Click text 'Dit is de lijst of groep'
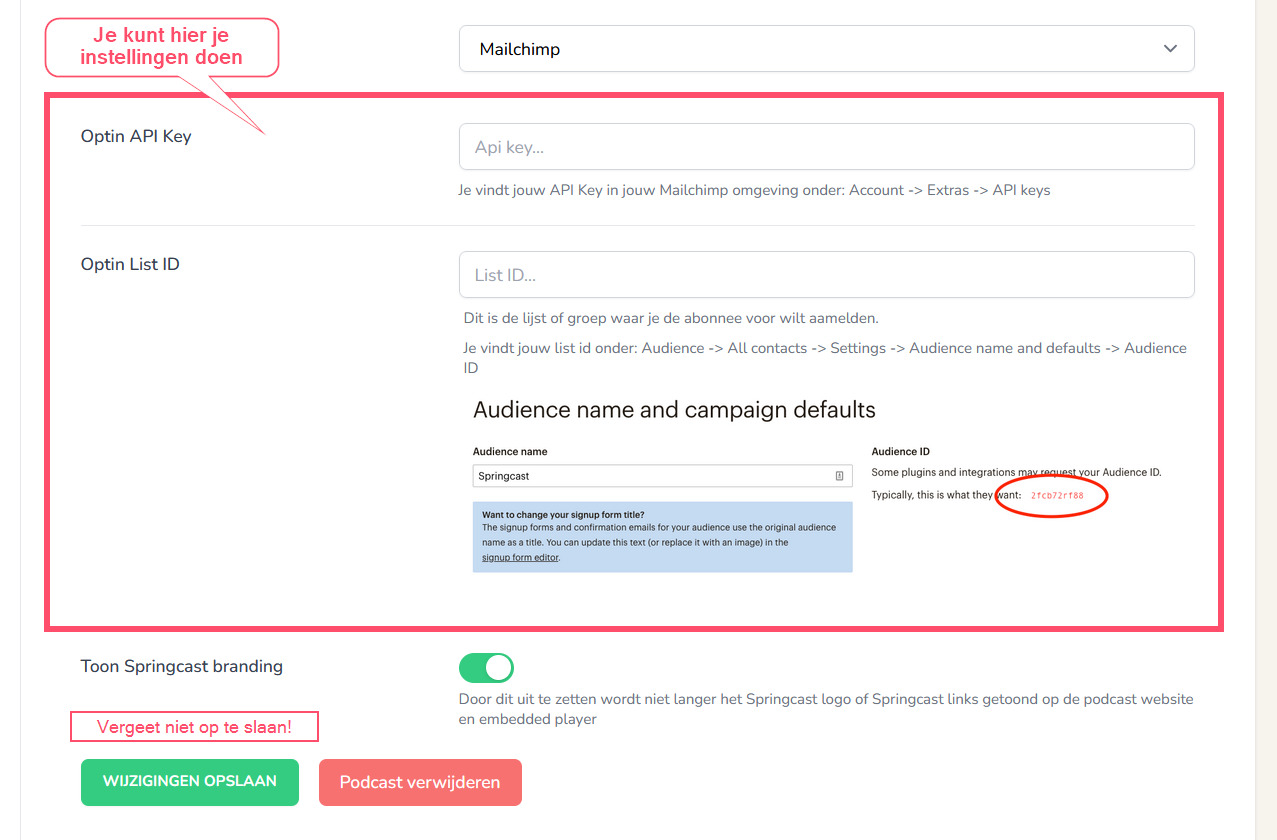Image resolution: width=1277 pixels, height=840 pixels. pos(671,319)
